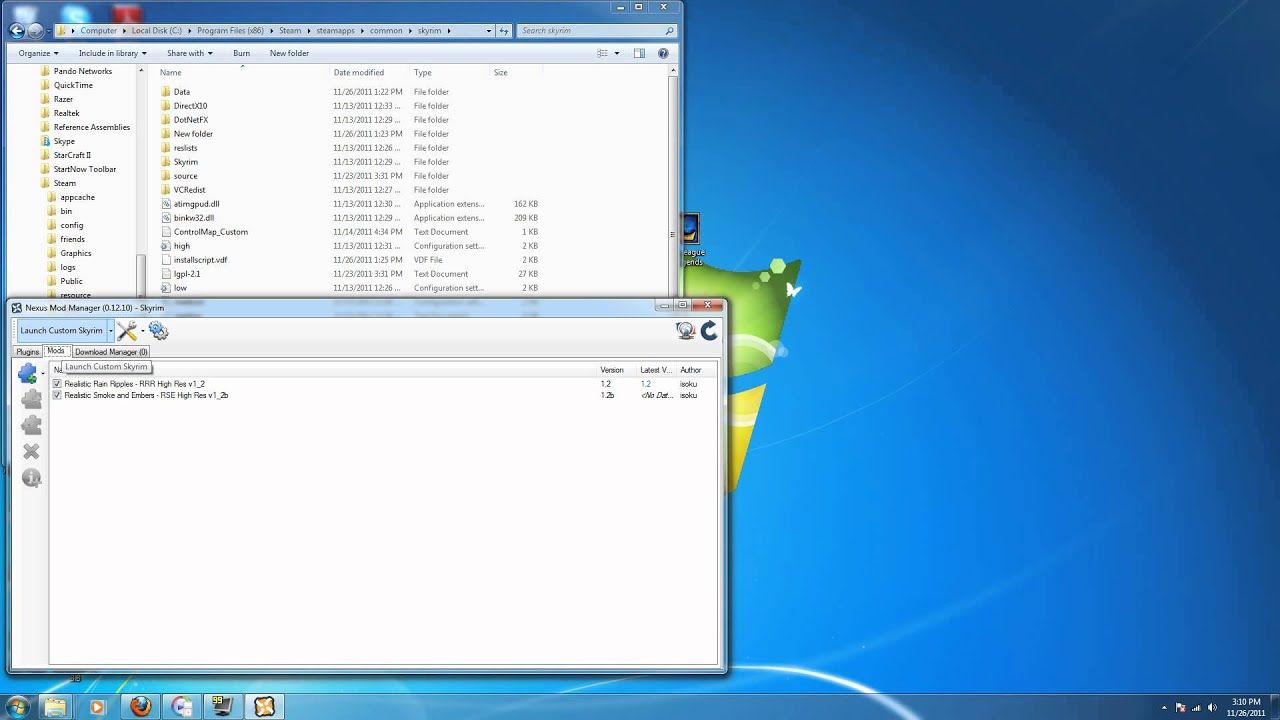Click the Launch Custom Skyrim button
This screenshot has height=720, width=1280.
pos(61,331)
